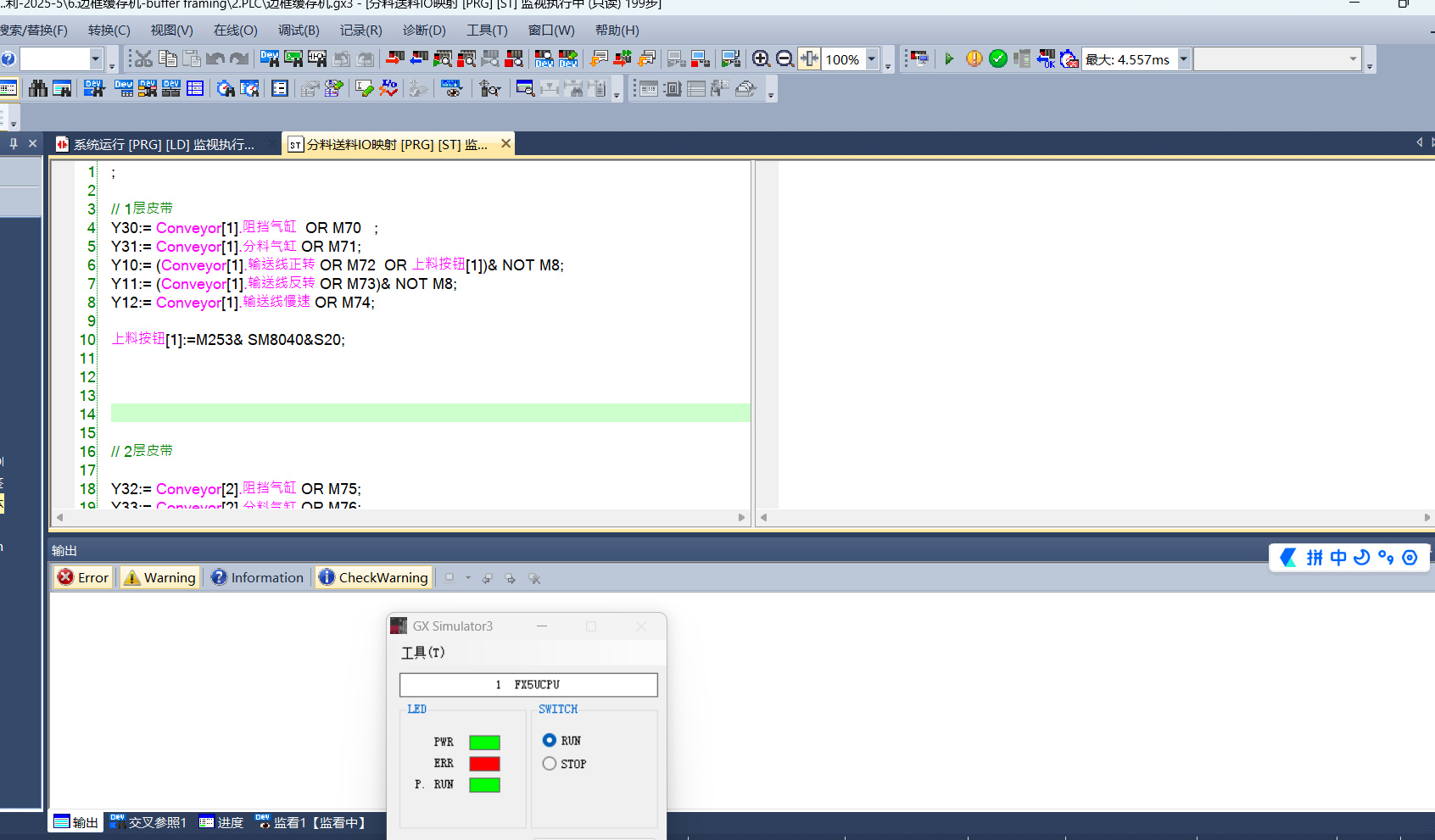
Task: Toggle the Error filter button
Action: click(83, 577)
